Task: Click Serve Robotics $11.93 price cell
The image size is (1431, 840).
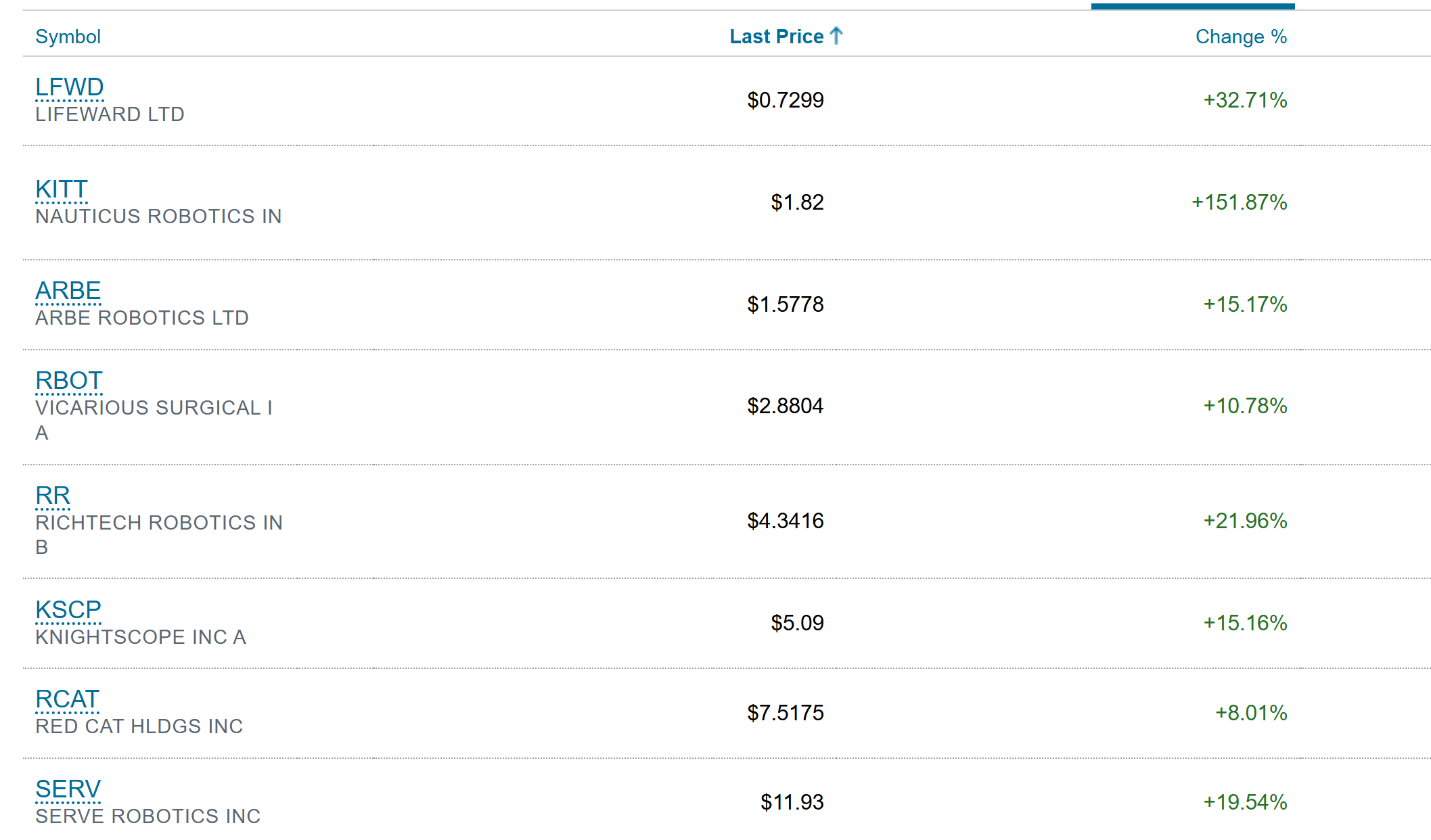Action: [x=792, y=802]
